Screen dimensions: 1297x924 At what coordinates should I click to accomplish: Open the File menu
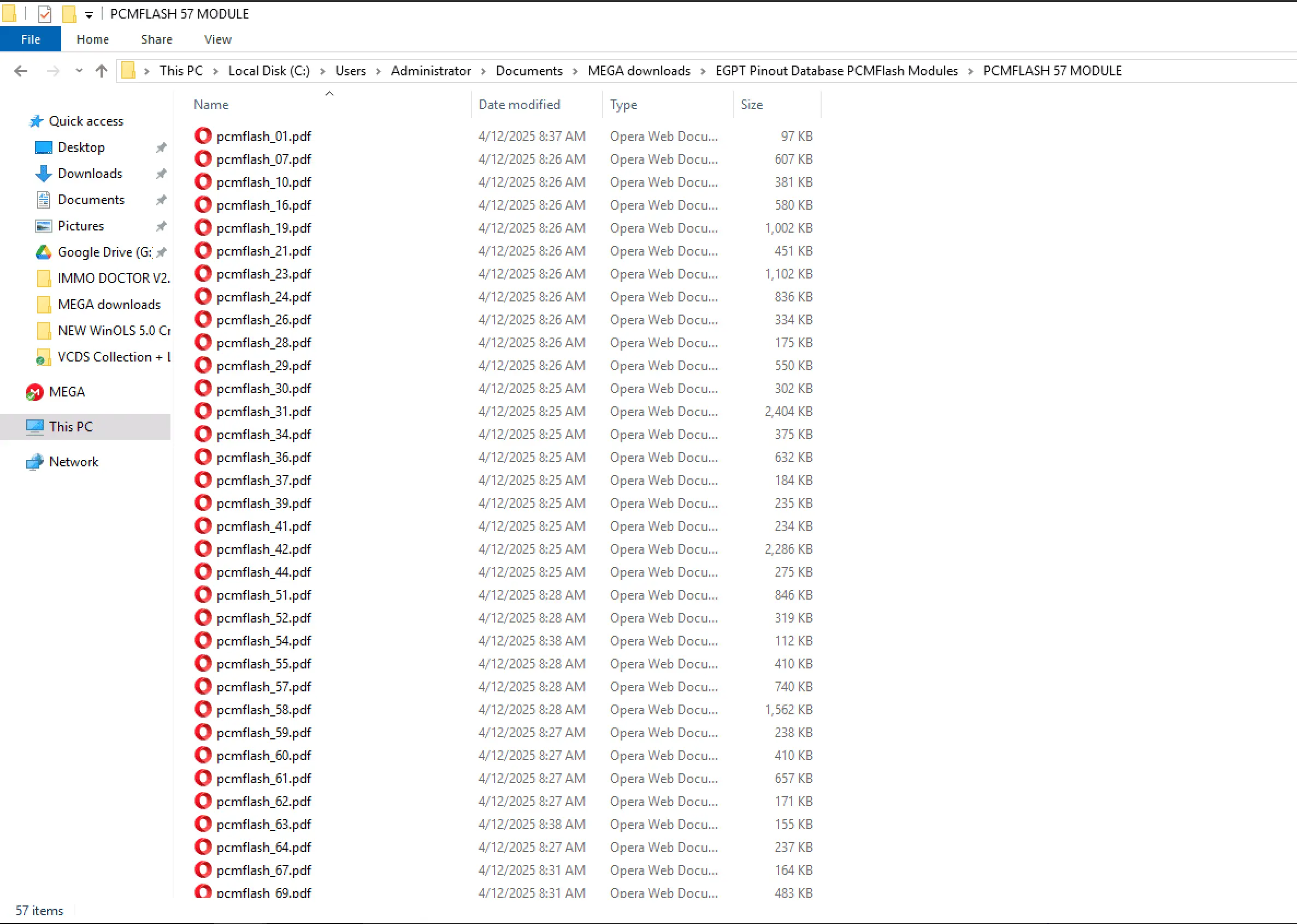click(30, 39)
